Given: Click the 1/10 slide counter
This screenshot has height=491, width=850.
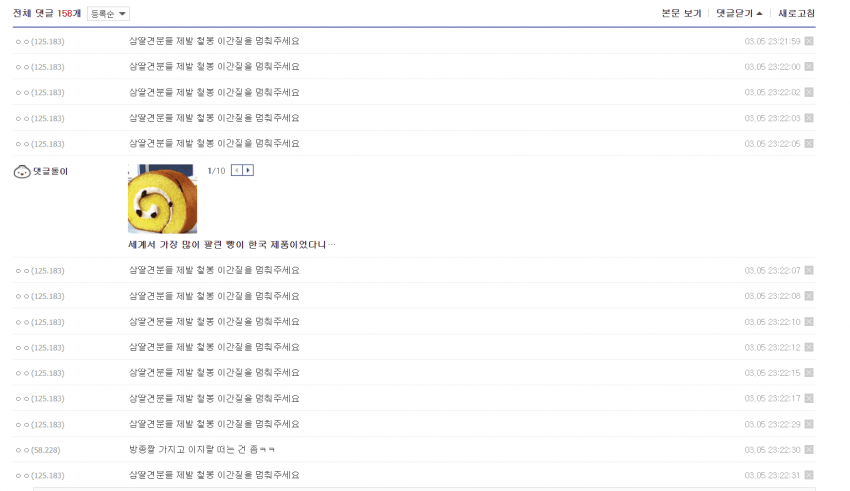Looking at the screenshot, I should [216, 171].
